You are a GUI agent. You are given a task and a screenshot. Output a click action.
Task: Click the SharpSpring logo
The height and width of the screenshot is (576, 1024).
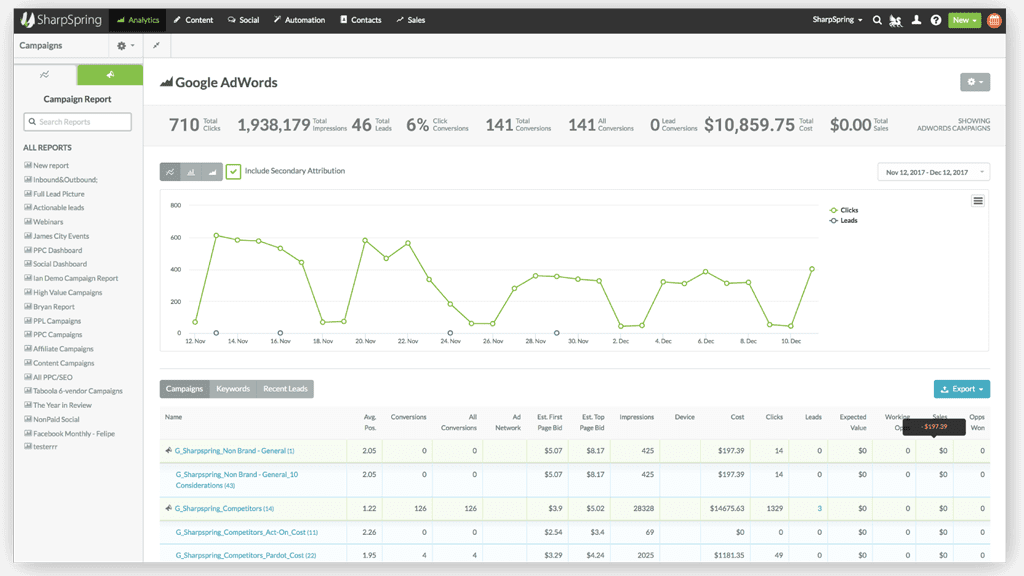pyautogui.click(x=61, y=20)
